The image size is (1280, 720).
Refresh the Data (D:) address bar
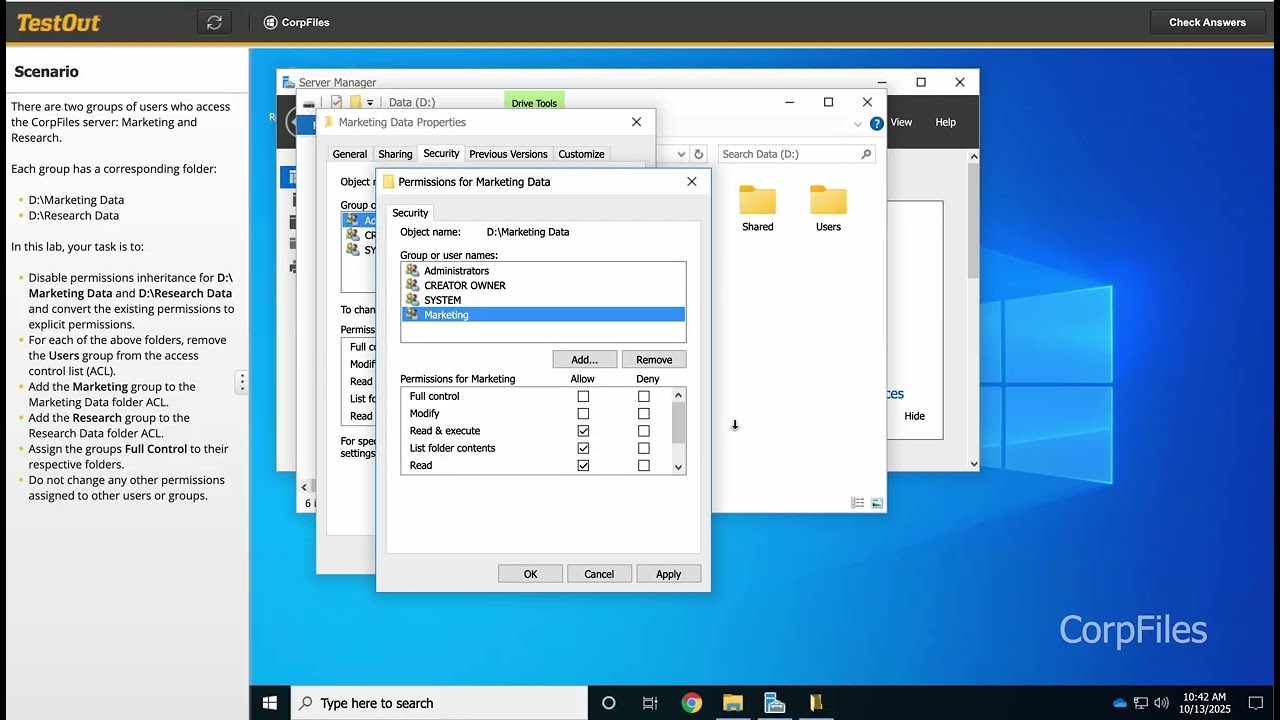pos(699,154)
